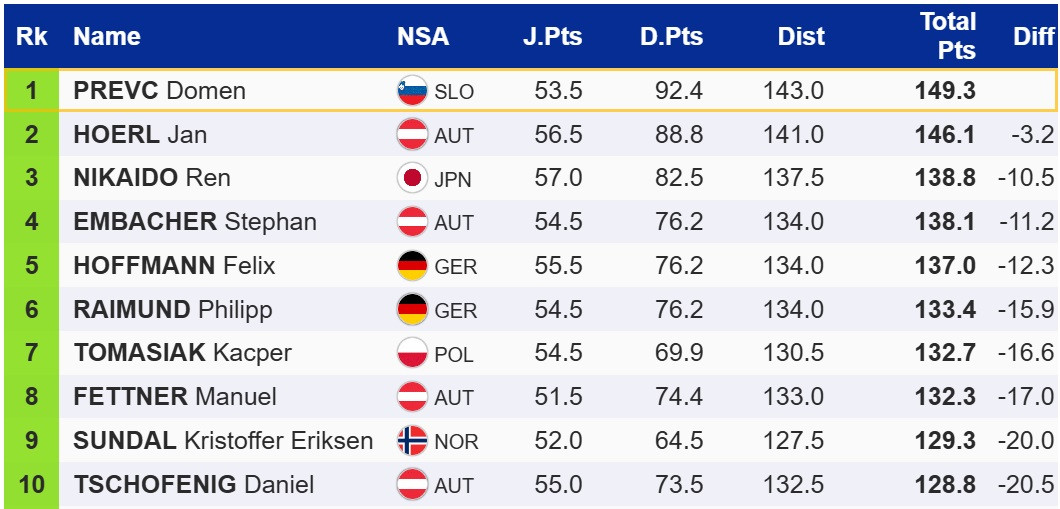This screenshot has width=1060, height=509.
Task: Sort by the Rk column header
Action: point(31,37)
